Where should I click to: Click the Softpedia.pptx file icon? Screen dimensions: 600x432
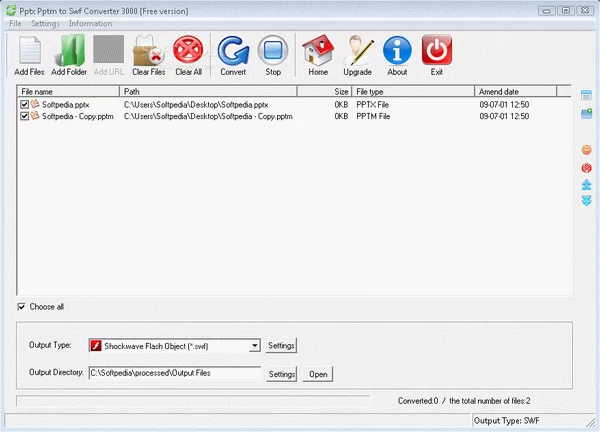coord(35,104)
